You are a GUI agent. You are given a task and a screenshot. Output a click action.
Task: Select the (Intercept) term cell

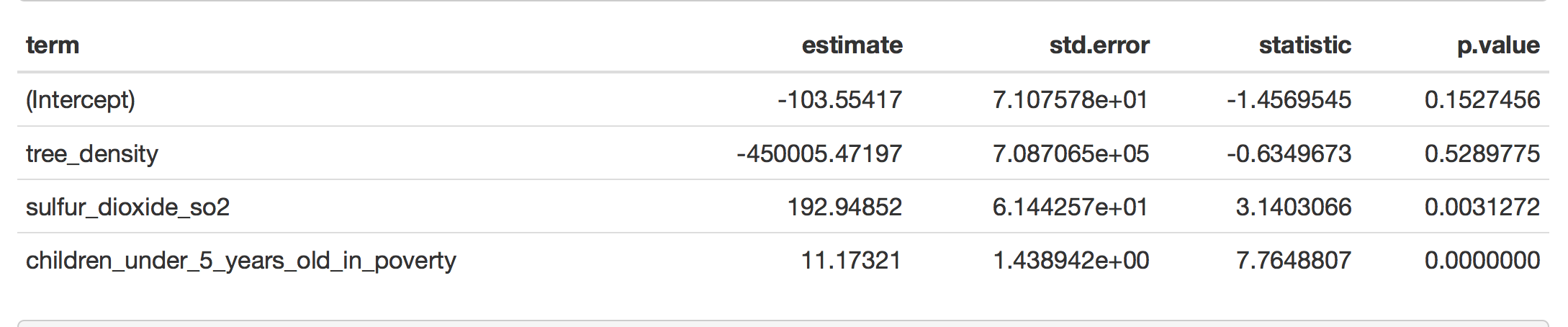(81, 99)
